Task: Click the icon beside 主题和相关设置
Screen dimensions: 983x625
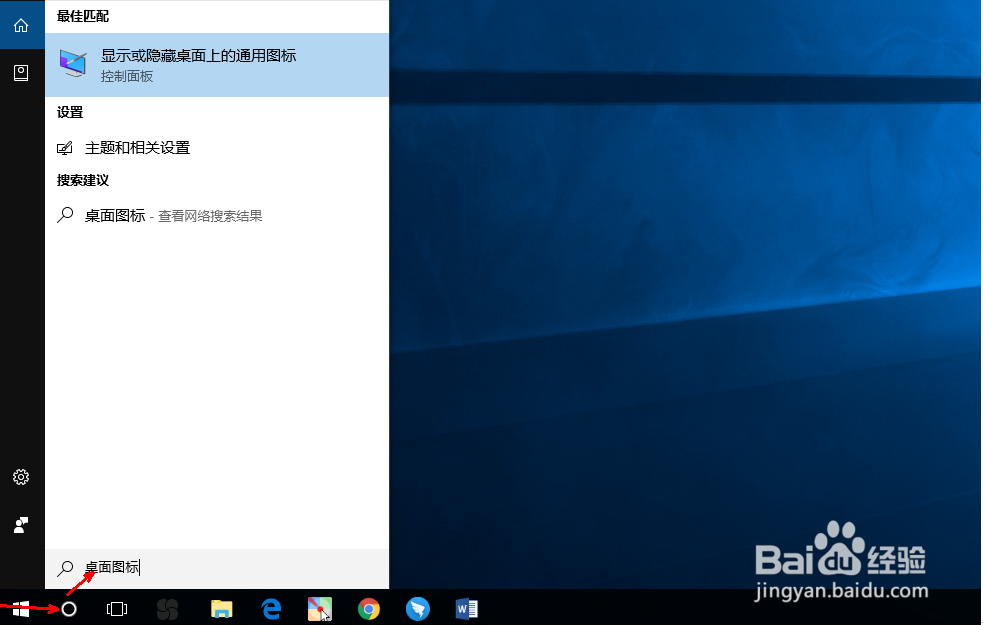Action: 65,149
